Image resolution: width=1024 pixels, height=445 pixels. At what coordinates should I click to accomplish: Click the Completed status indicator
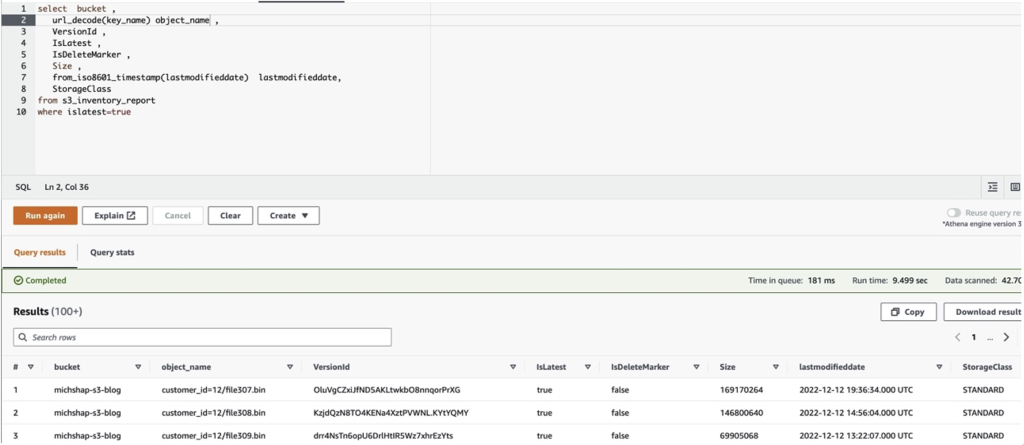pos(40,280)
